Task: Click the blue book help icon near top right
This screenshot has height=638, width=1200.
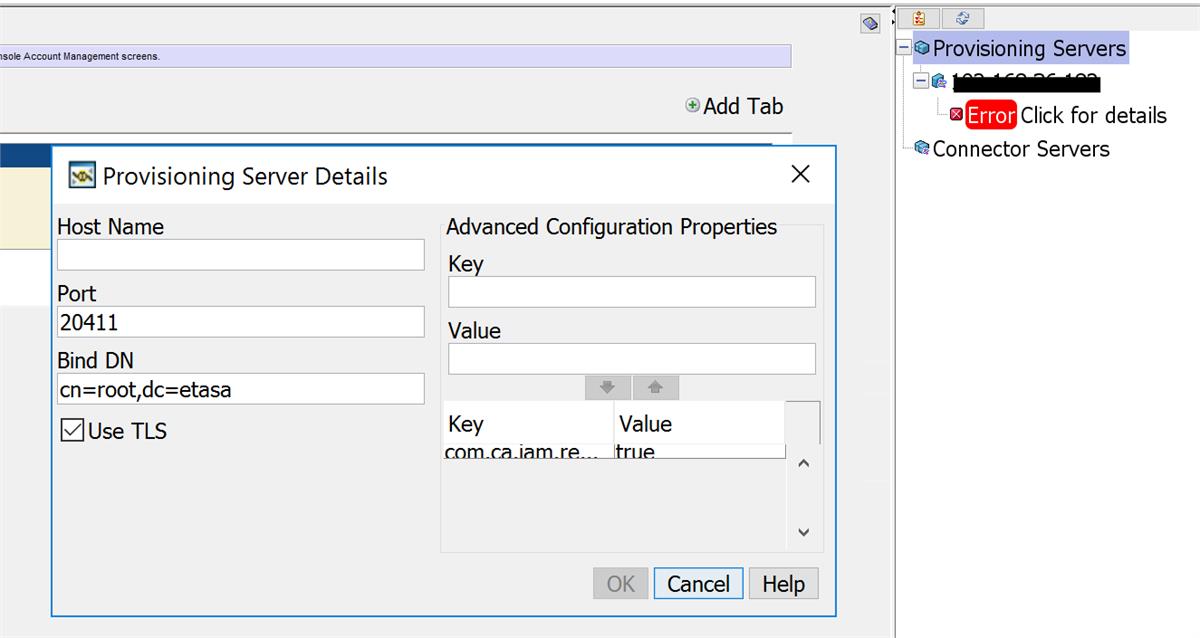Action: [x=869, y=23]
